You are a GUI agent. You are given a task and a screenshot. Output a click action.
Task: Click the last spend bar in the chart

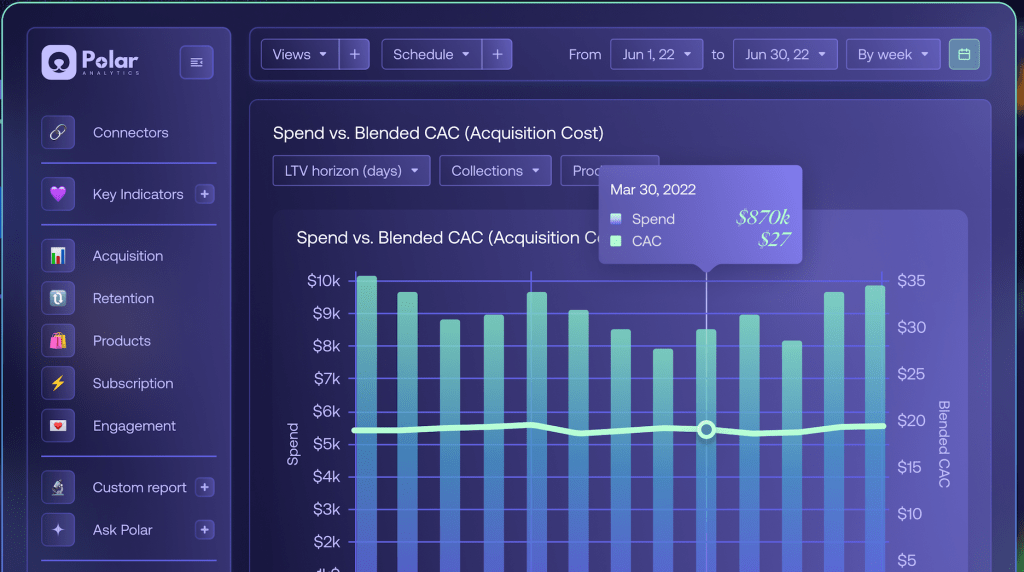(875, 428)
